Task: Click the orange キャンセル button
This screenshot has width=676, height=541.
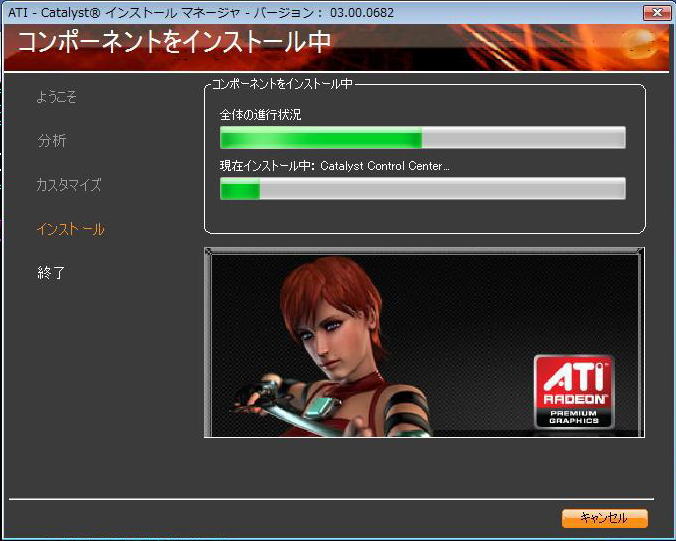Action: [x=604, y=518]
